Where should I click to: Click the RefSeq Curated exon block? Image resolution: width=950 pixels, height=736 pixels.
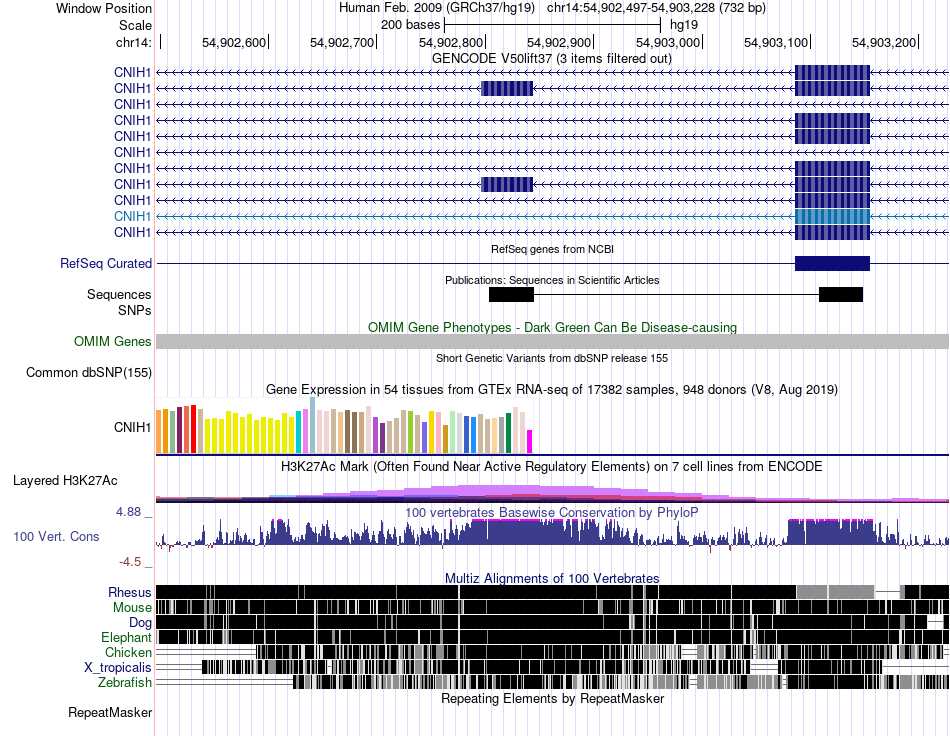tap(832, 264)
